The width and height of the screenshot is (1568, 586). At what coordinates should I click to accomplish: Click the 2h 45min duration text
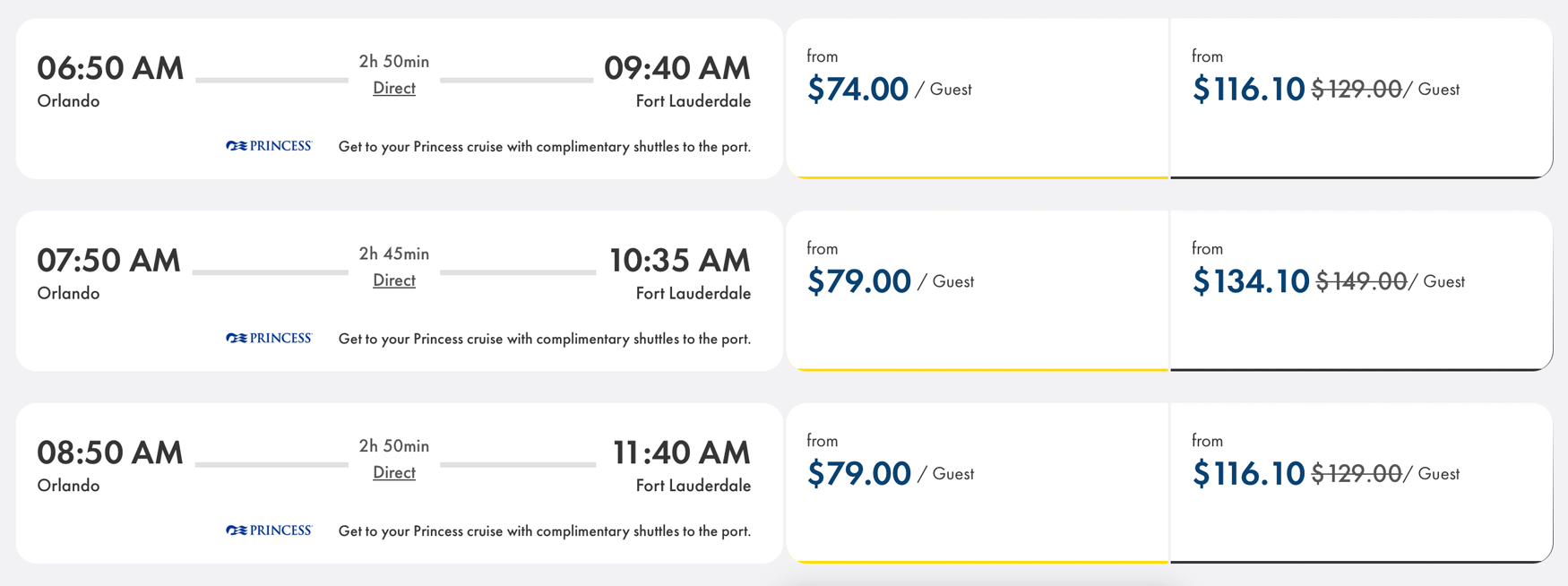pyautogui.click(x=392, y=254)
